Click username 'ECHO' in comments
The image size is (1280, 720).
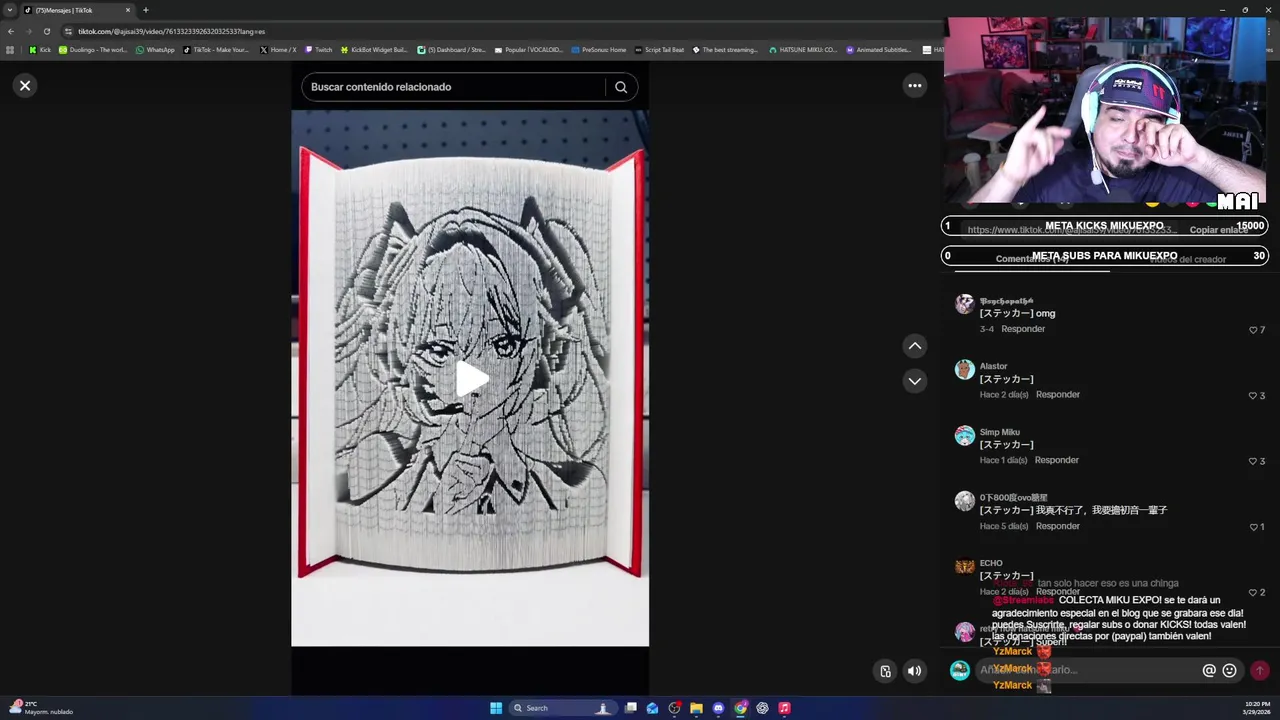click(x=991, y=563)
